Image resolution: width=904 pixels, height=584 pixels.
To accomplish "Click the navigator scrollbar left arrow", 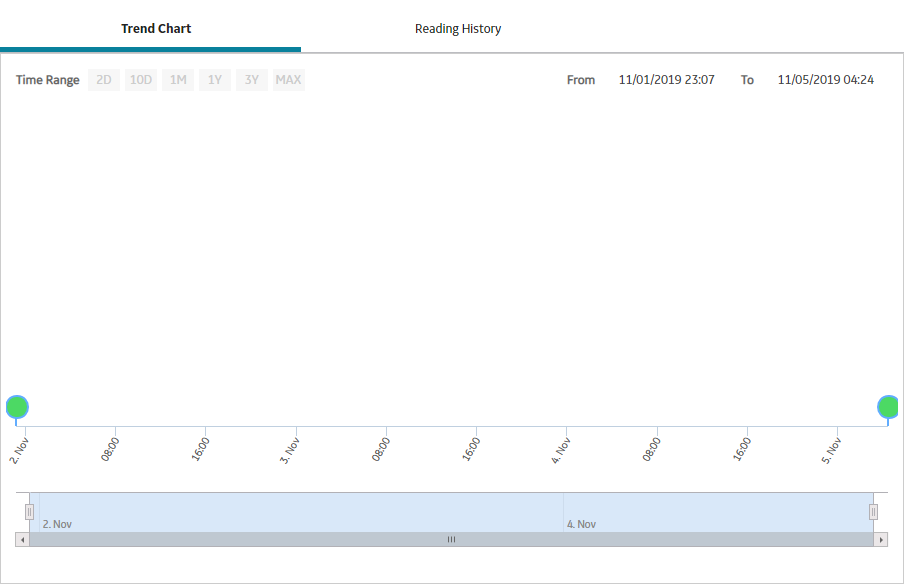I will click(22, 540).
